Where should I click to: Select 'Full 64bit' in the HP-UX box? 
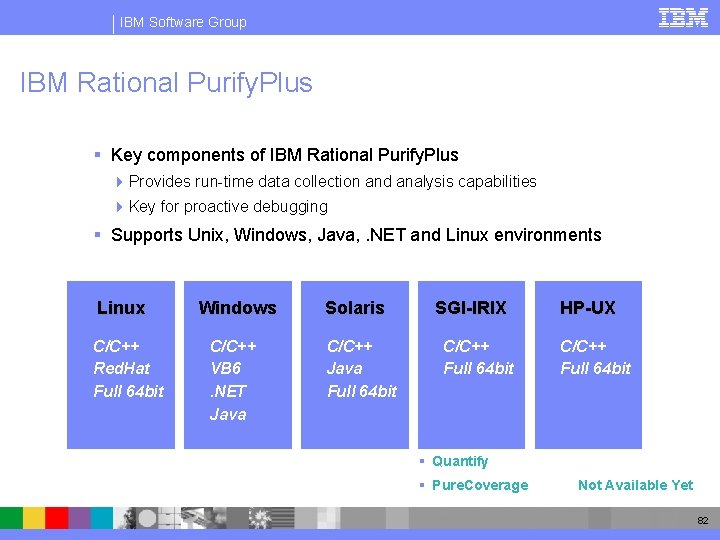click(x=596, y=368)
